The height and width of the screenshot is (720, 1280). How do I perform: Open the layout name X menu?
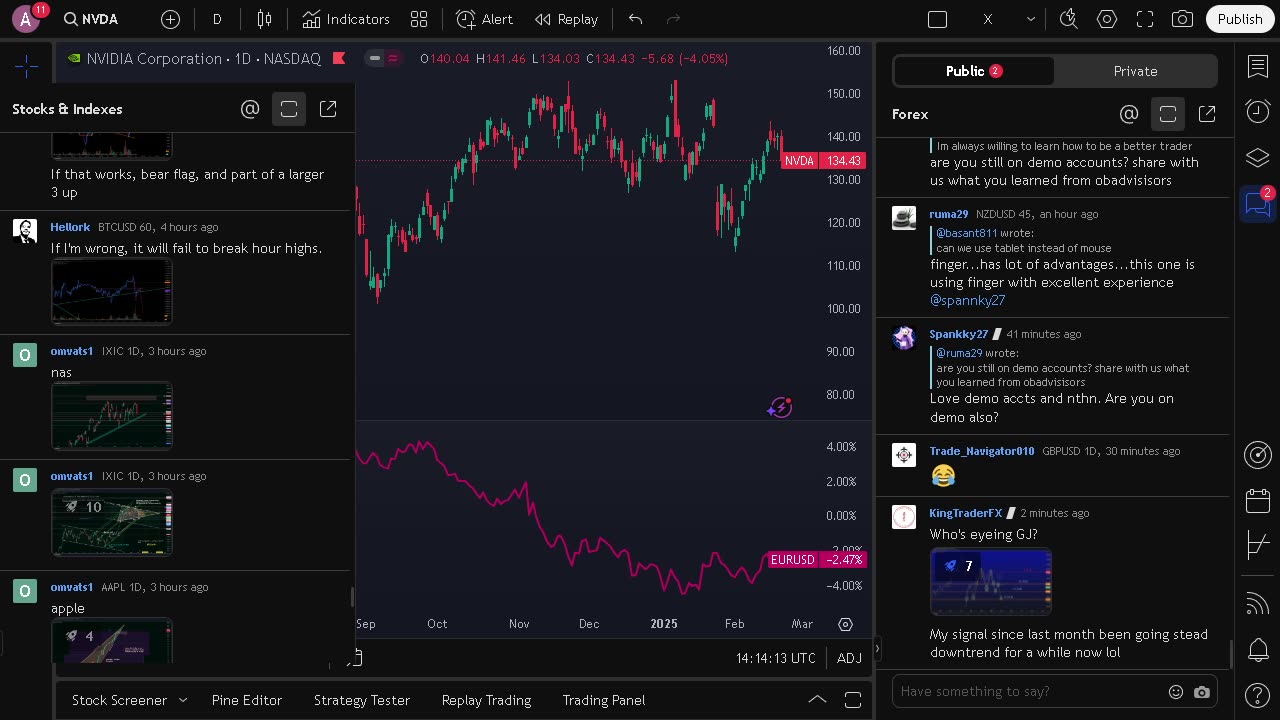coord(988,19)
